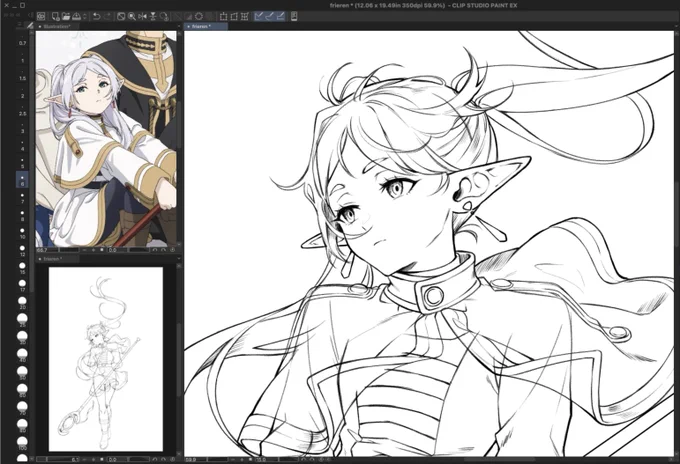Zoom out using reference window minus icon
The height and width of the screenshot is (464, 680).
pyautogui.click(x=85, y=250)
